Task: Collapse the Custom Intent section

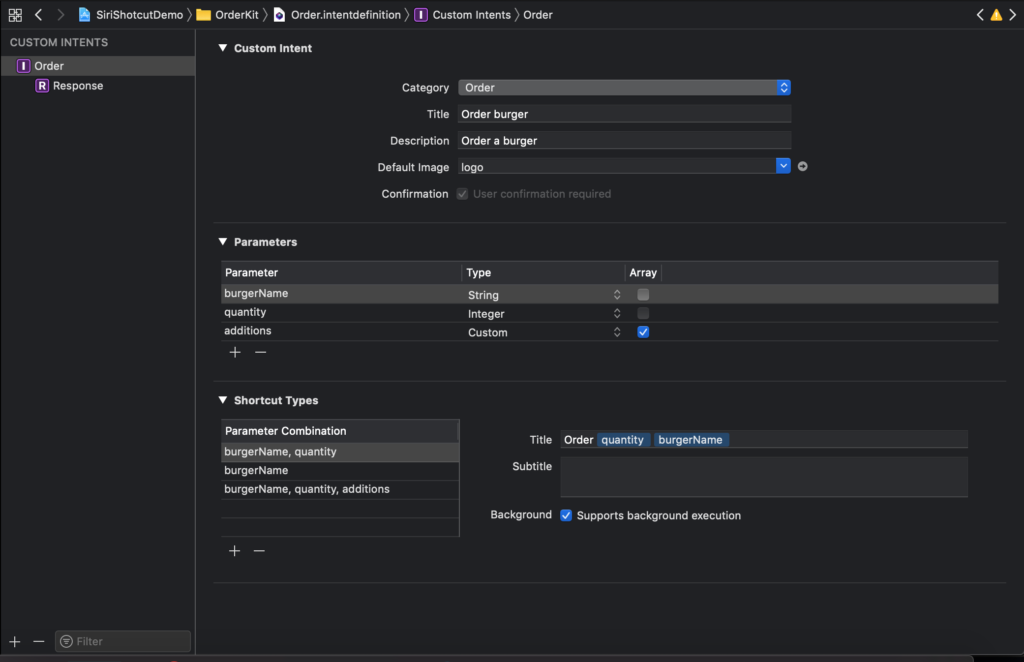Action: coord(223,48)
